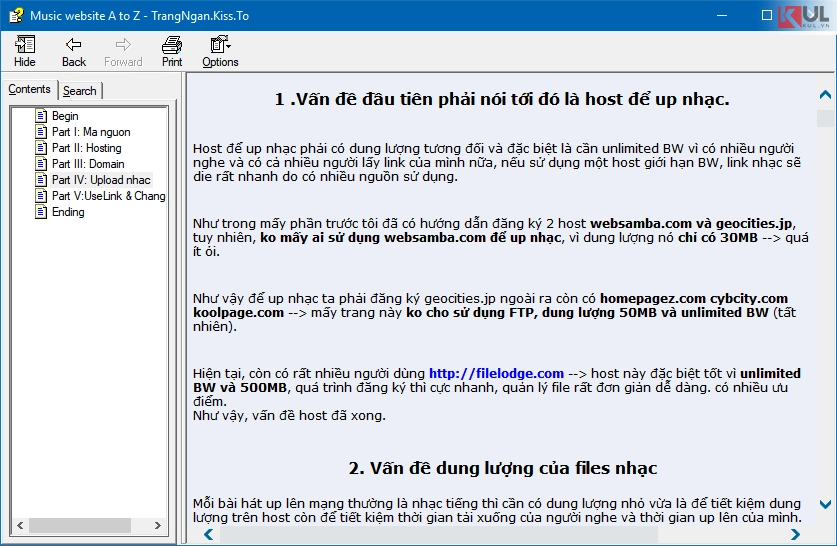Screen dimensions: 837x546
Task: Click bold text 'homepagez.com cybcity.com'
Action: (694, 298)
